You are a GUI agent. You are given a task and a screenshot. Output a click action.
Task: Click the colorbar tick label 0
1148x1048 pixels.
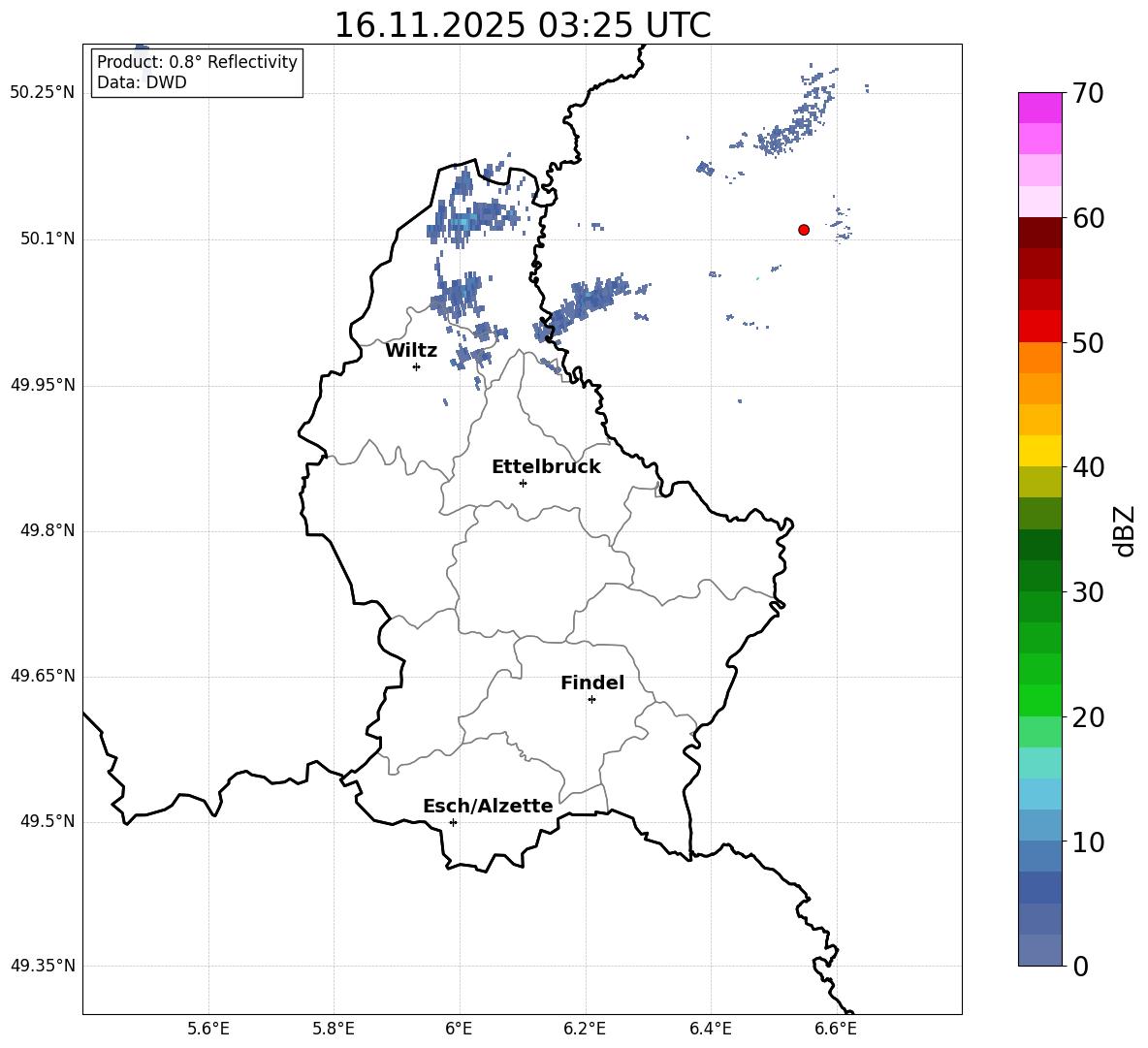[x=1081, y=966]
